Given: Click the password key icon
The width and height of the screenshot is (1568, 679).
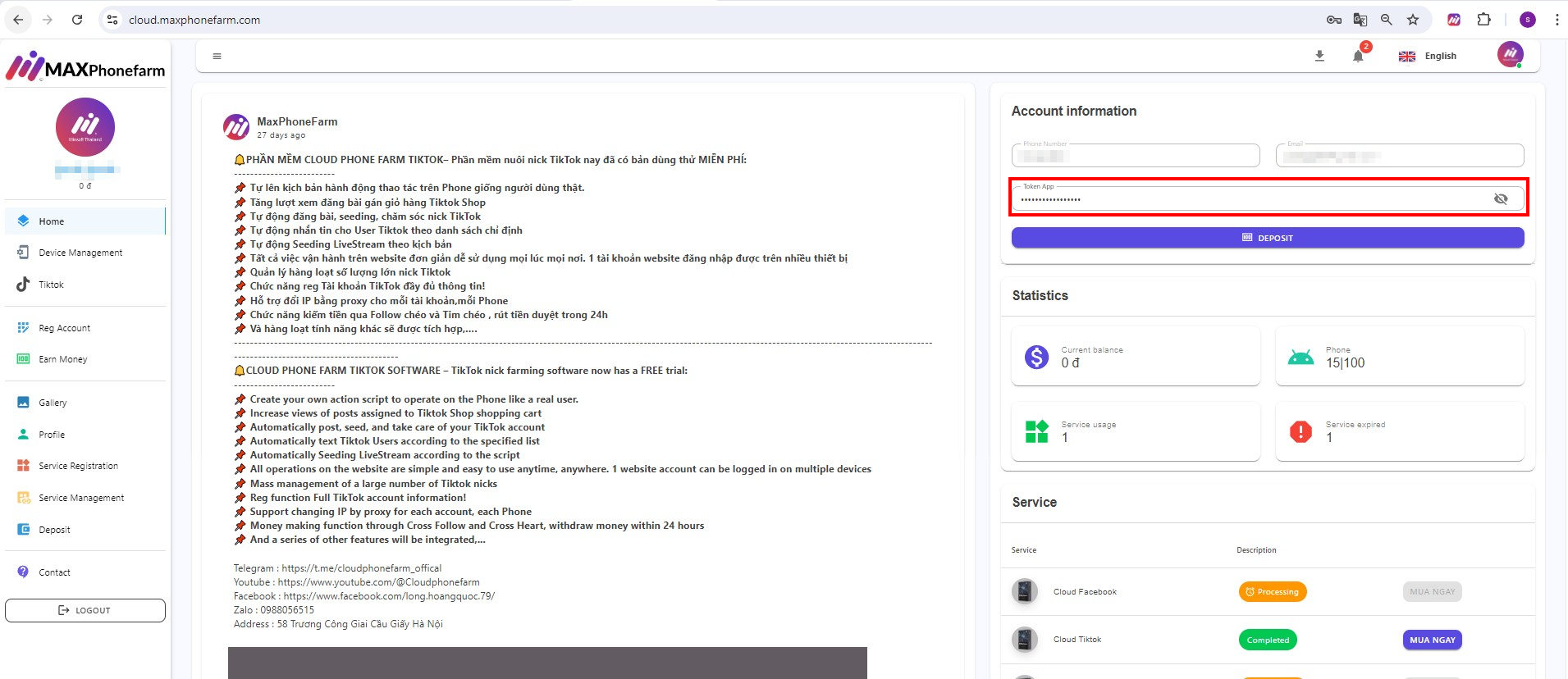Looking at the screenshot, I should (1334, 20).
